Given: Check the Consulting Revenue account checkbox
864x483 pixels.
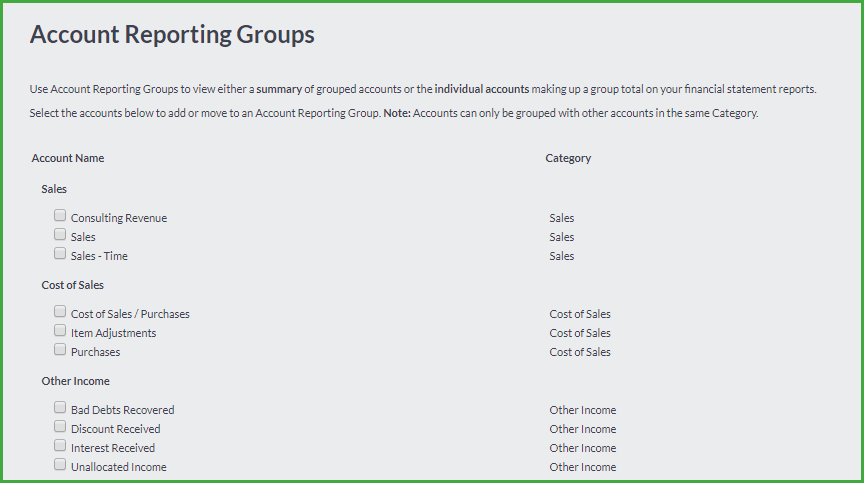Looking at the screenshot, I should coord(60,215).
